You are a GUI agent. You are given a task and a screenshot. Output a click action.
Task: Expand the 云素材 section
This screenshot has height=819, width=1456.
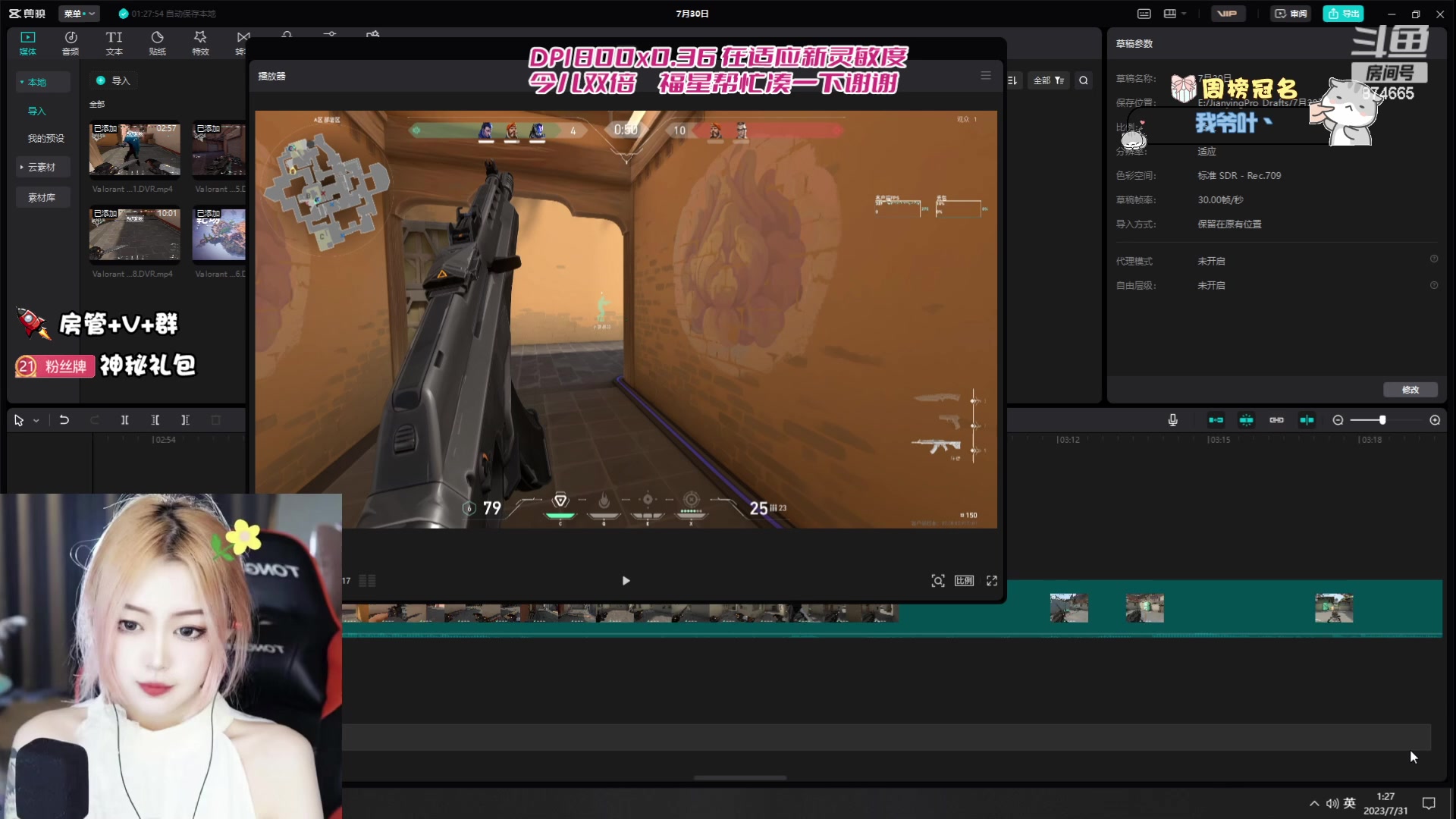22,167
